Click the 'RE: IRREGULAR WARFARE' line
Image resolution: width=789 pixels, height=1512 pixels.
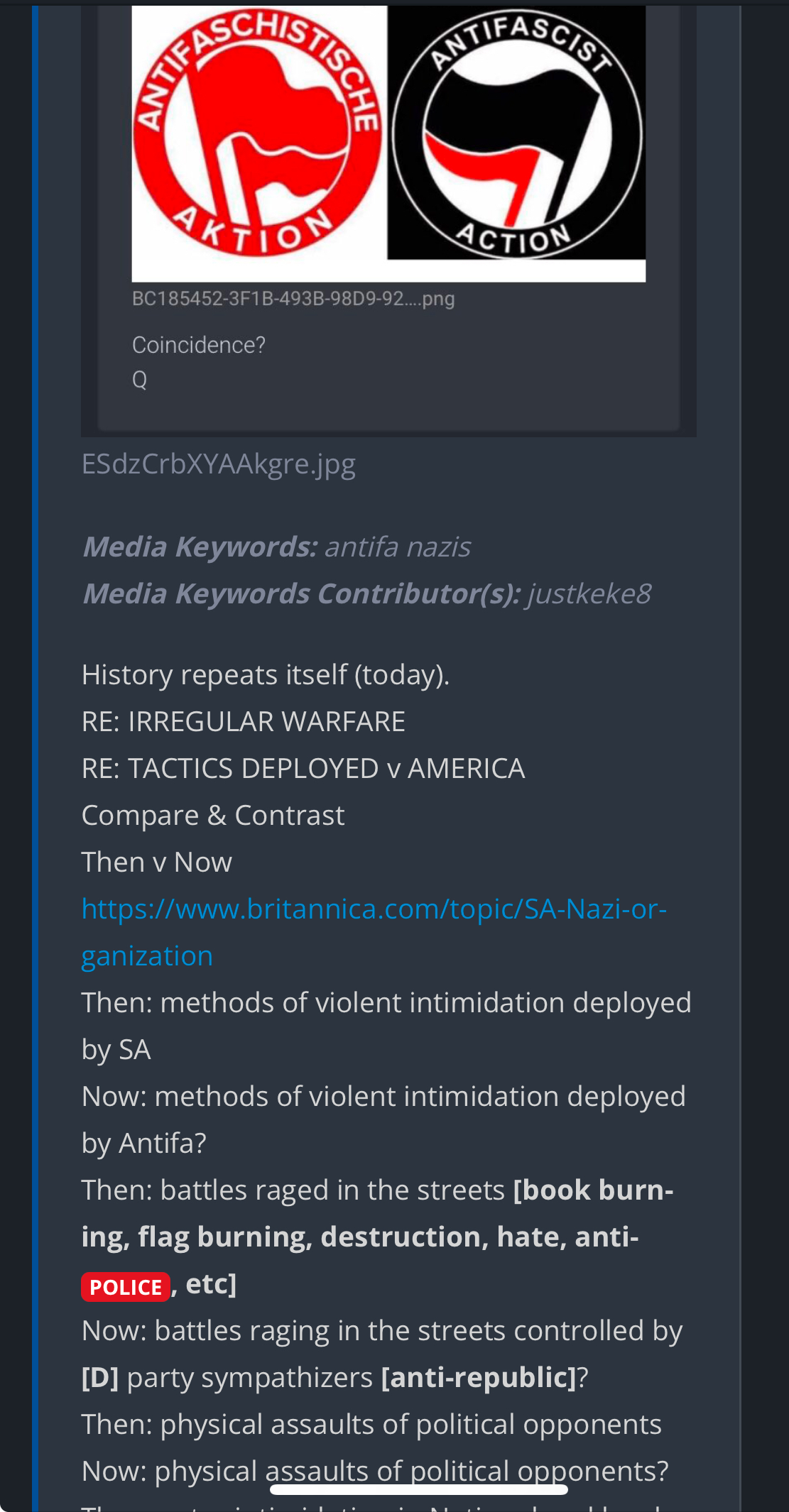[243, 722]
